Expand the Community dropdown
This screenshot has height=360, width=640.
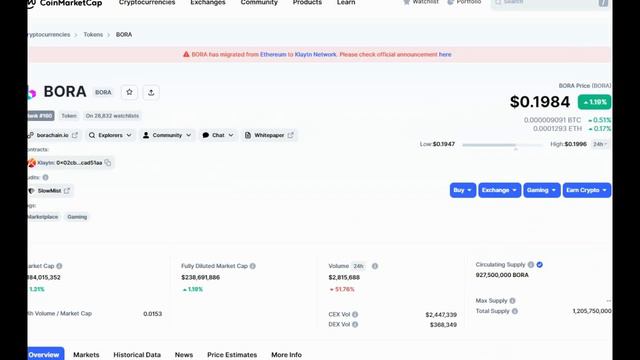coord(167,135)
